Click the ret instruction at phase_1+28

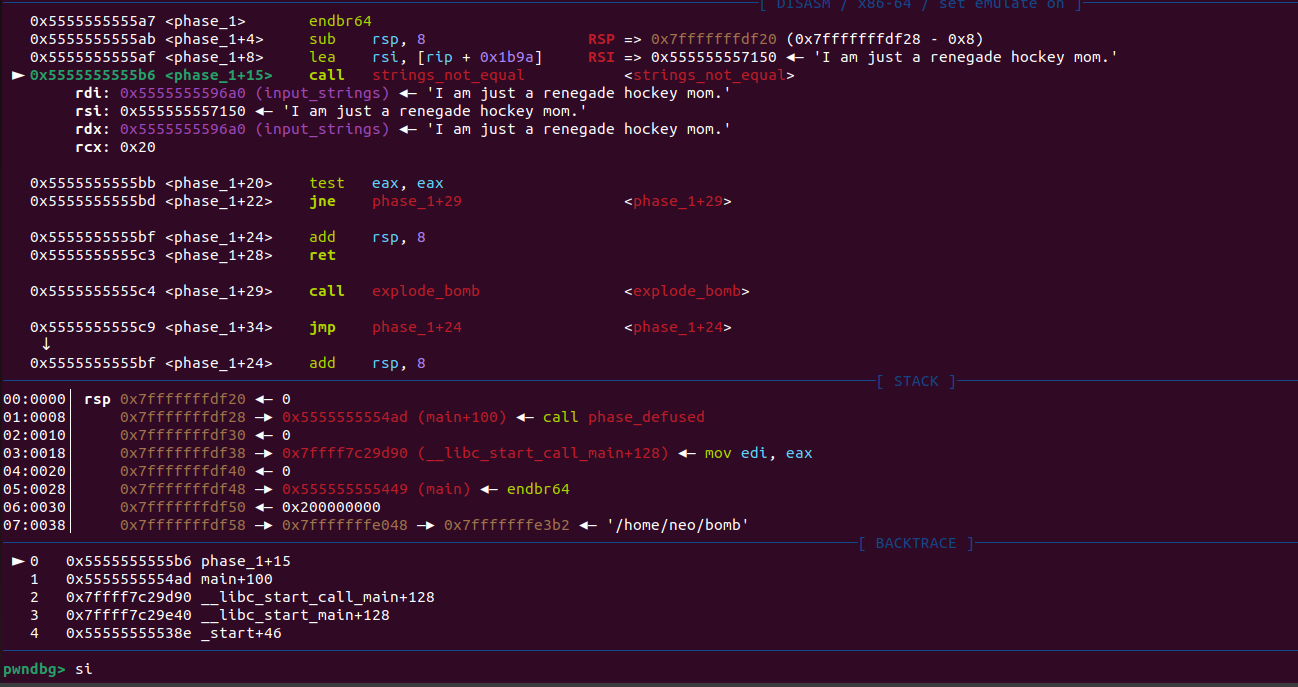coord(322,255)
